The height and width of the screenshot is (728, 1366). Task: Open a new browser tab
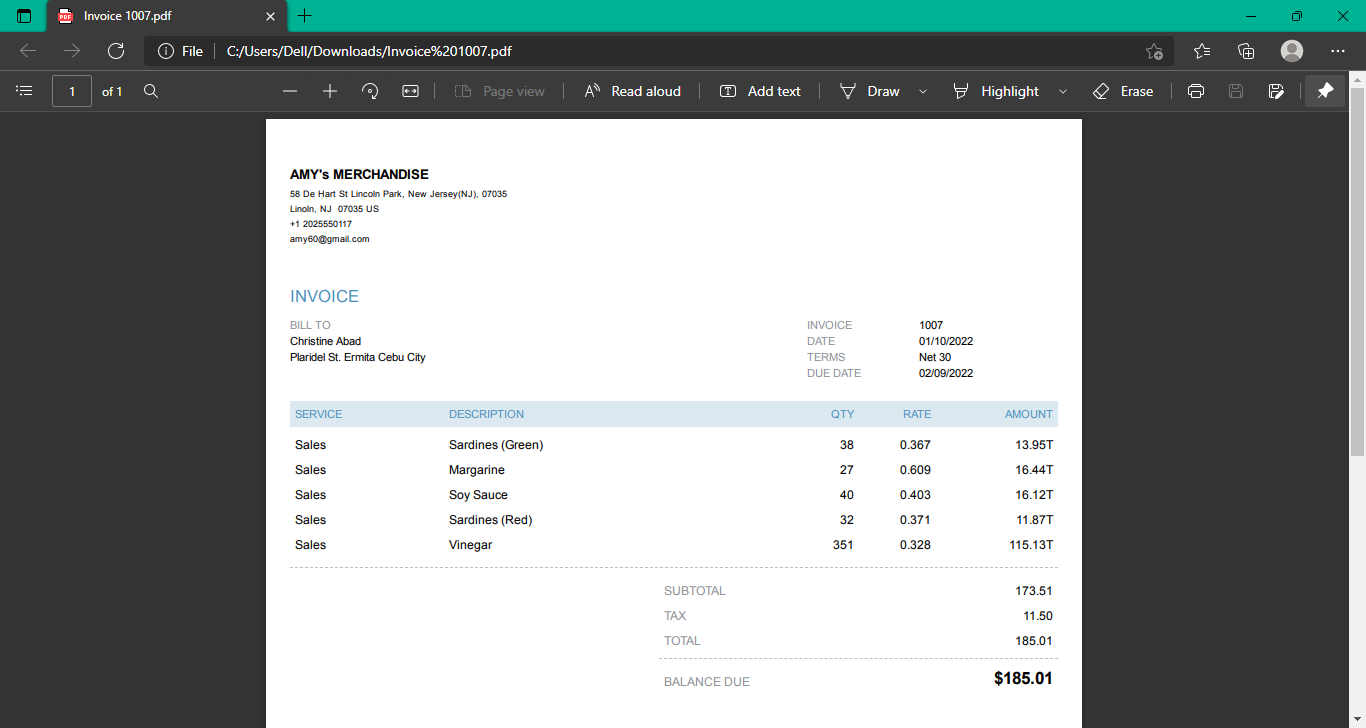[x=305, y=16]
